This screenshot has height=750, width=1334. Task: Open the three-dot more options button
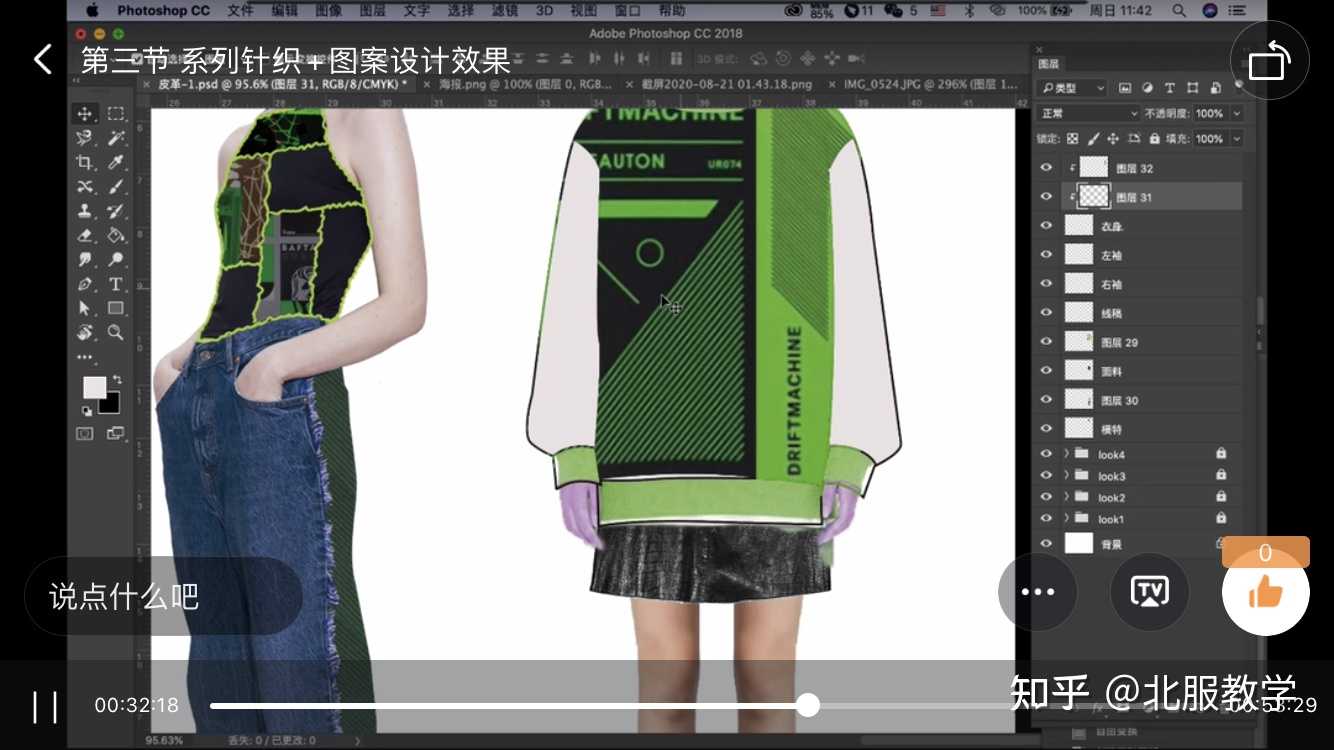(1038, 592)
